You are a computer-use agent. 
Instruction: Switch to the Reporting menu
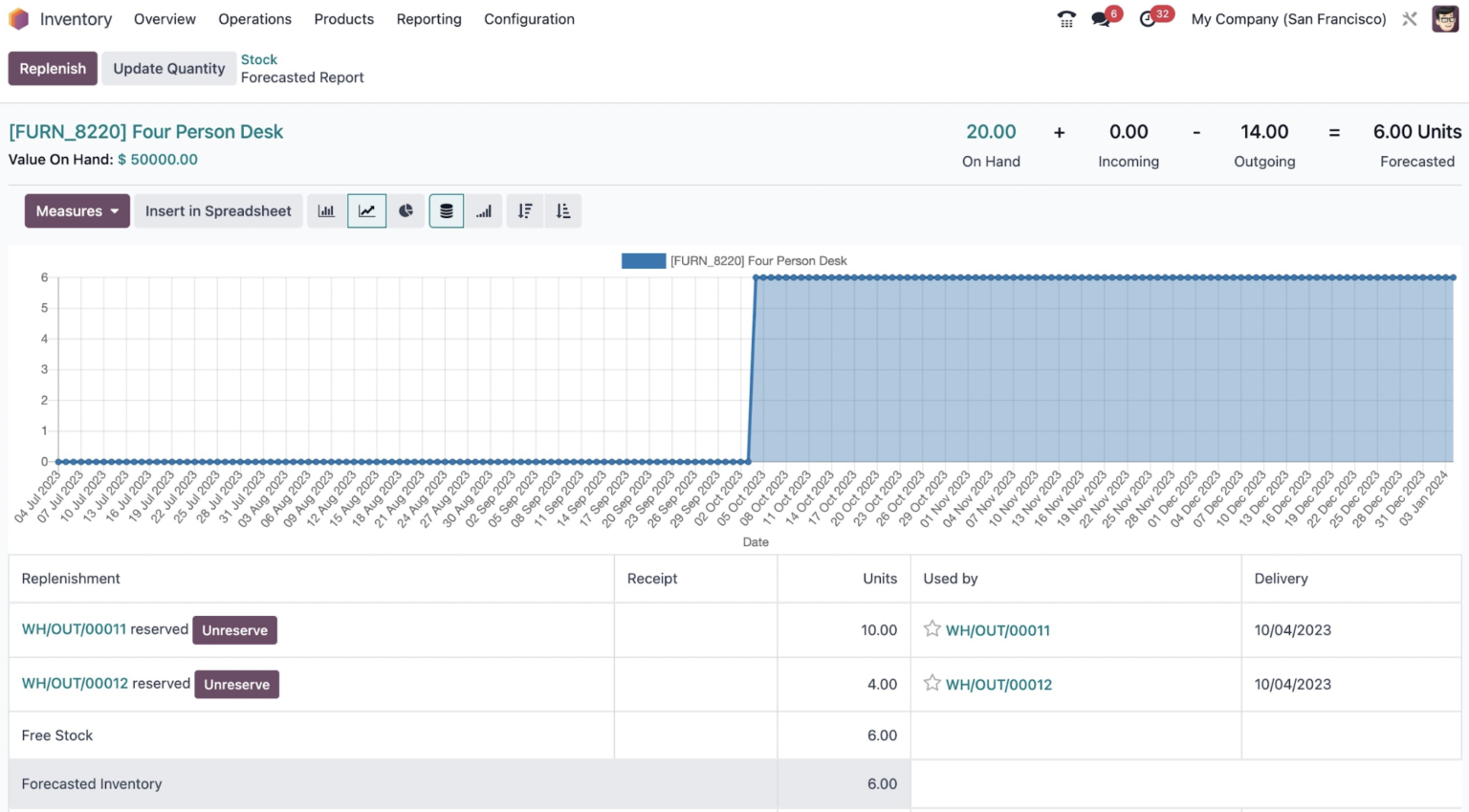(428, 18)
